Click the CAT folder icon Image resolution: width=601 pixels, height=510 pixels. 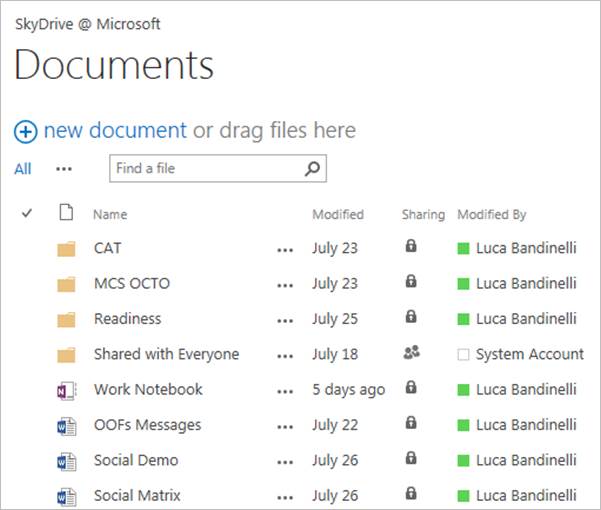click(x=66, y=249)
